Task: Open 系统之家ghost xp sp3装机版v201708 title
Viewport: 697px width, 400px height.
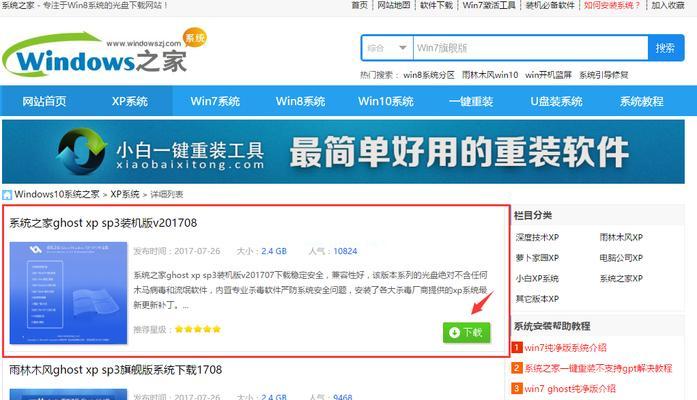Action: click(x=103, y=223)
